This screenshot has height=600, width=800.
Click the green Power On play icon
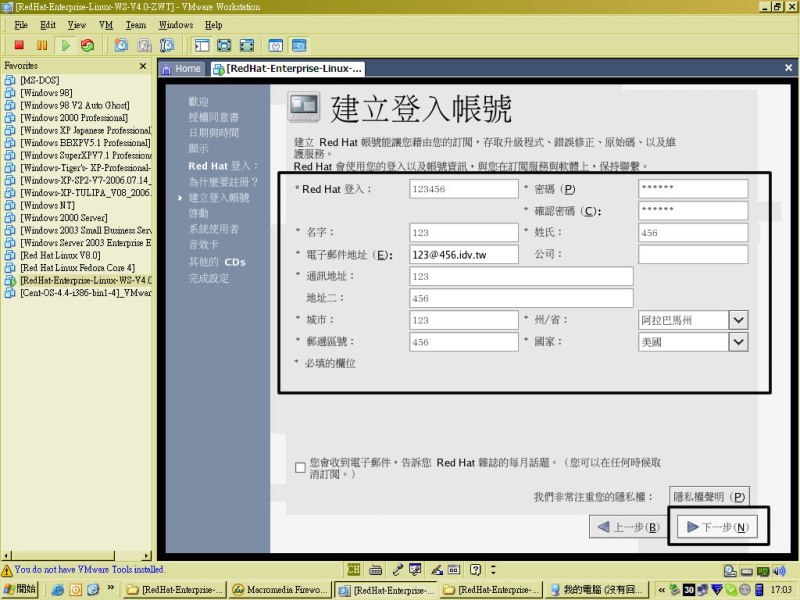coord(65,45)
